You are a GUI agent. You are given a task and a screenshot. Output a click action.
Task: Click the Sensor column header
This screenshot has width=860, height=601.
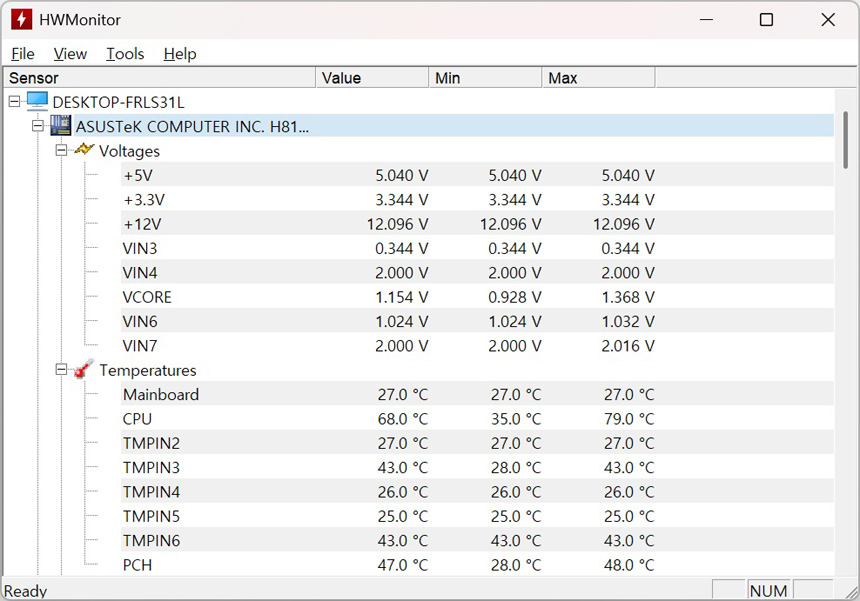160,78
